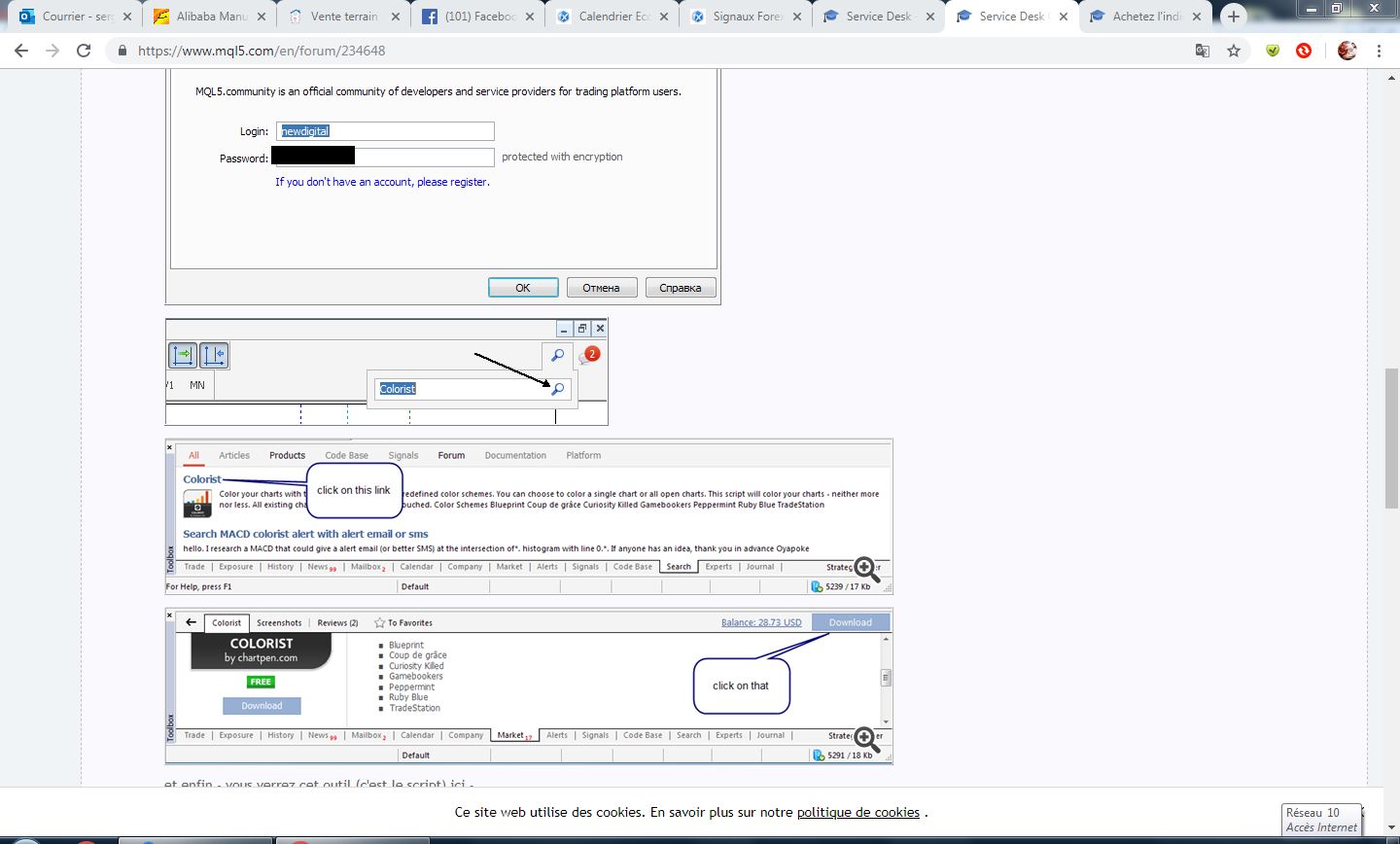Switch to the Signaux Forex tab
This screenshot has width=1400, height=844.
(x=746, y=17)
